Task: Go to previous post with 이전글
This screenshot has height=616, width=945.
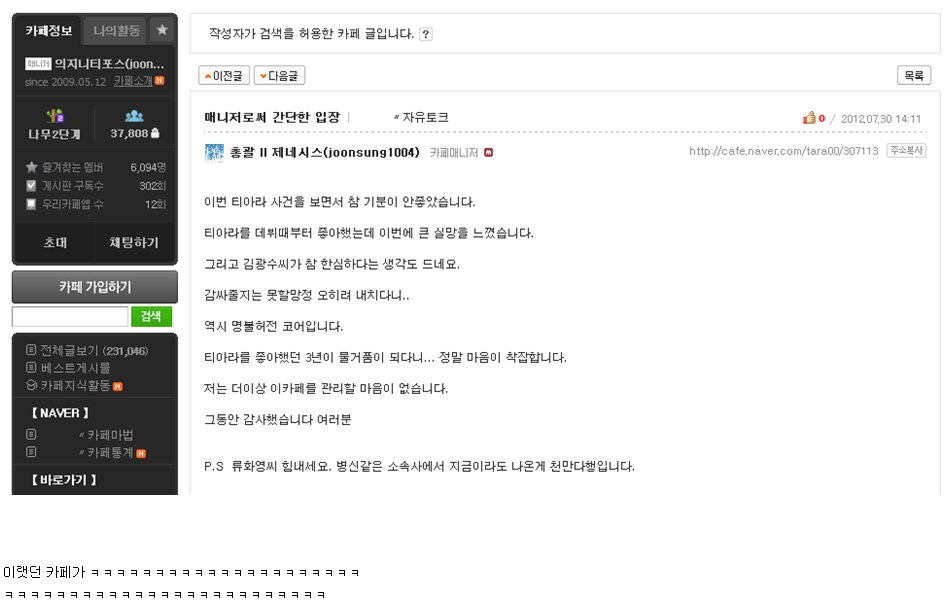Action: (x=224, y=75)
